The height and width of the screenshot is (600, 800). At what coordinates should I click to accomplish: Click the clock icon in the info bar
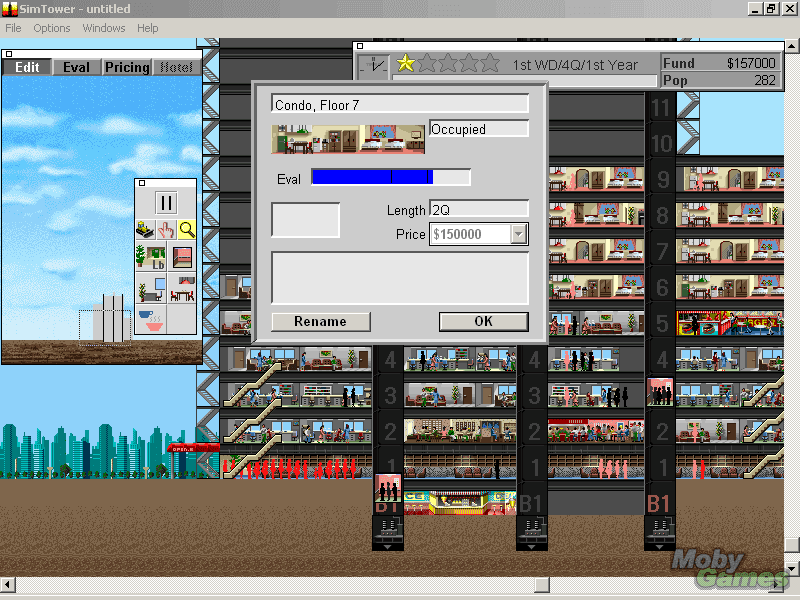374,66
